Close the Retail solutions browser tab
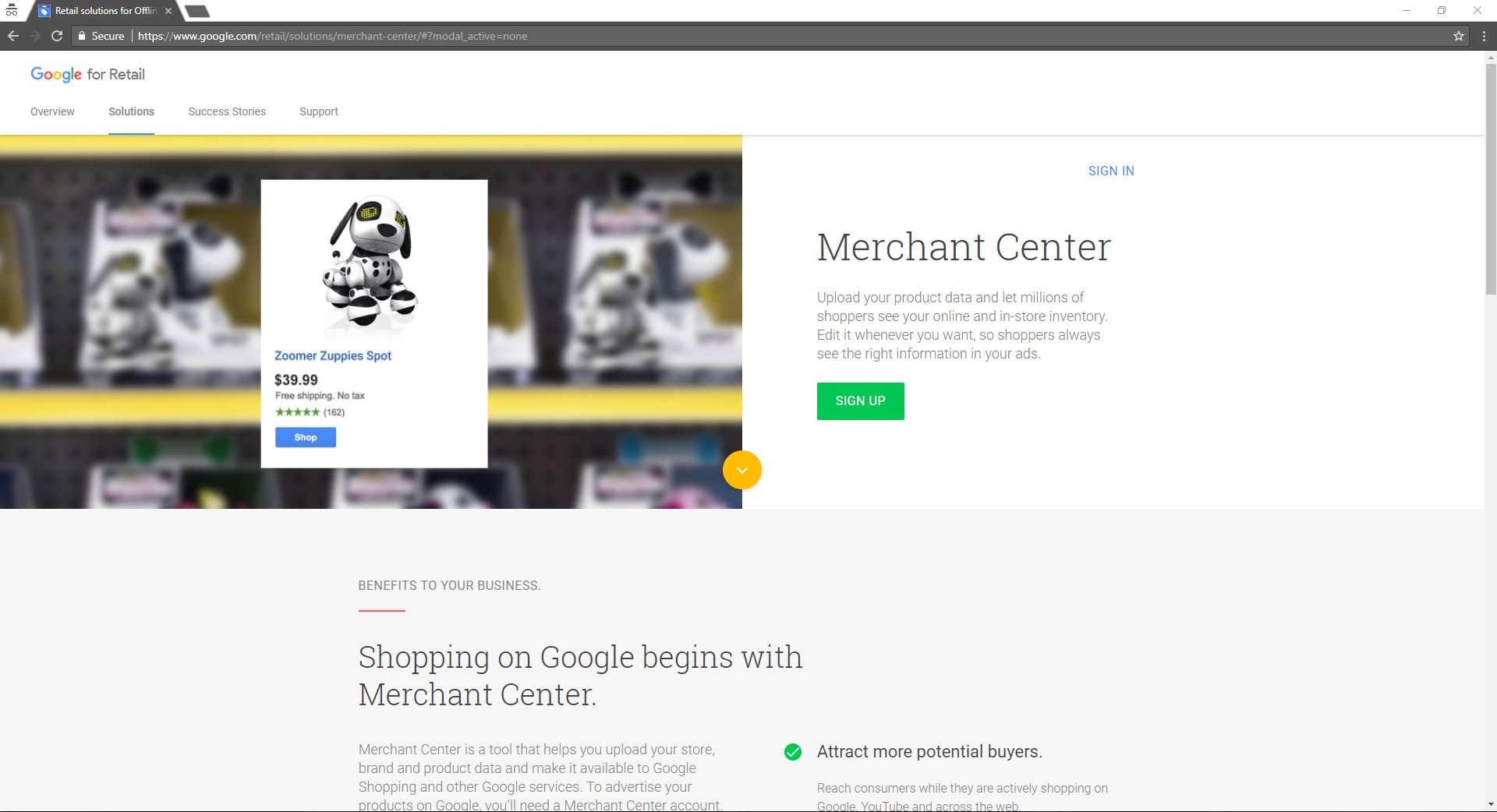Viewport: 1497px width, 812px height. pos(168,11)
